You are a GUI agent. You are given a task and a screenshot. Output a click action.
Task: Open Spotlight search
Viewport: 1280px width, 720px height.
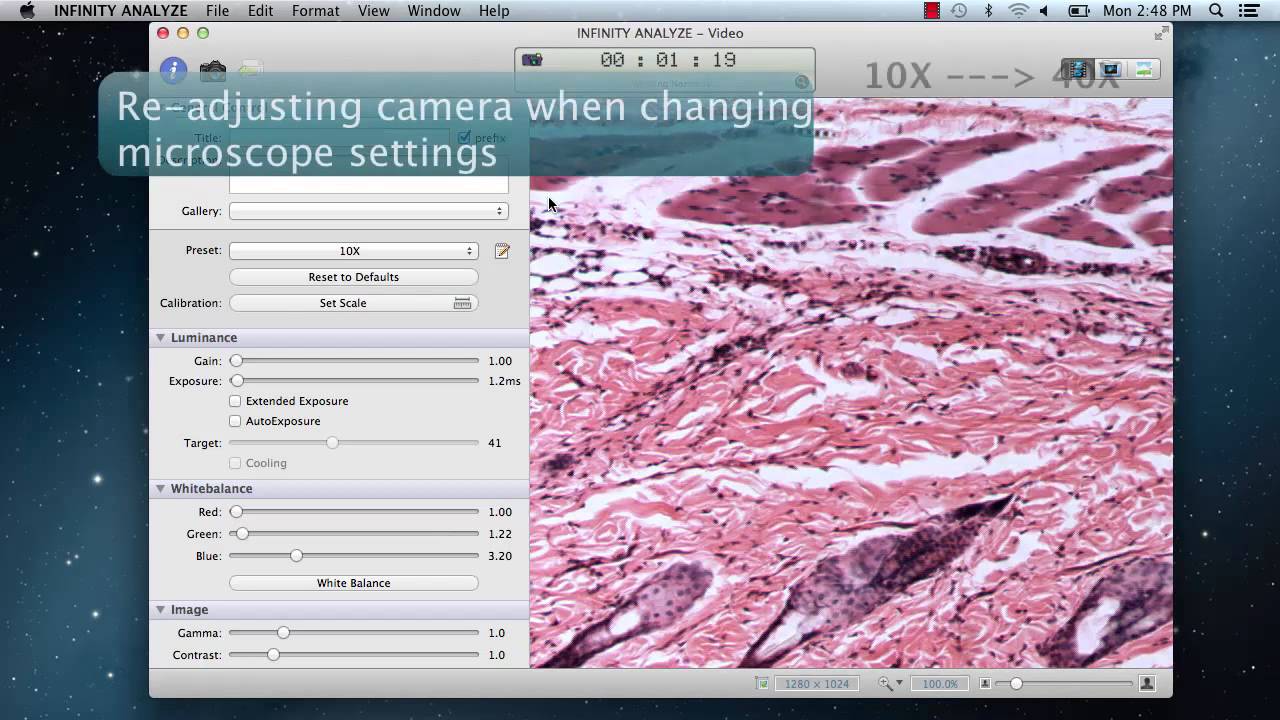[1216, 11]
